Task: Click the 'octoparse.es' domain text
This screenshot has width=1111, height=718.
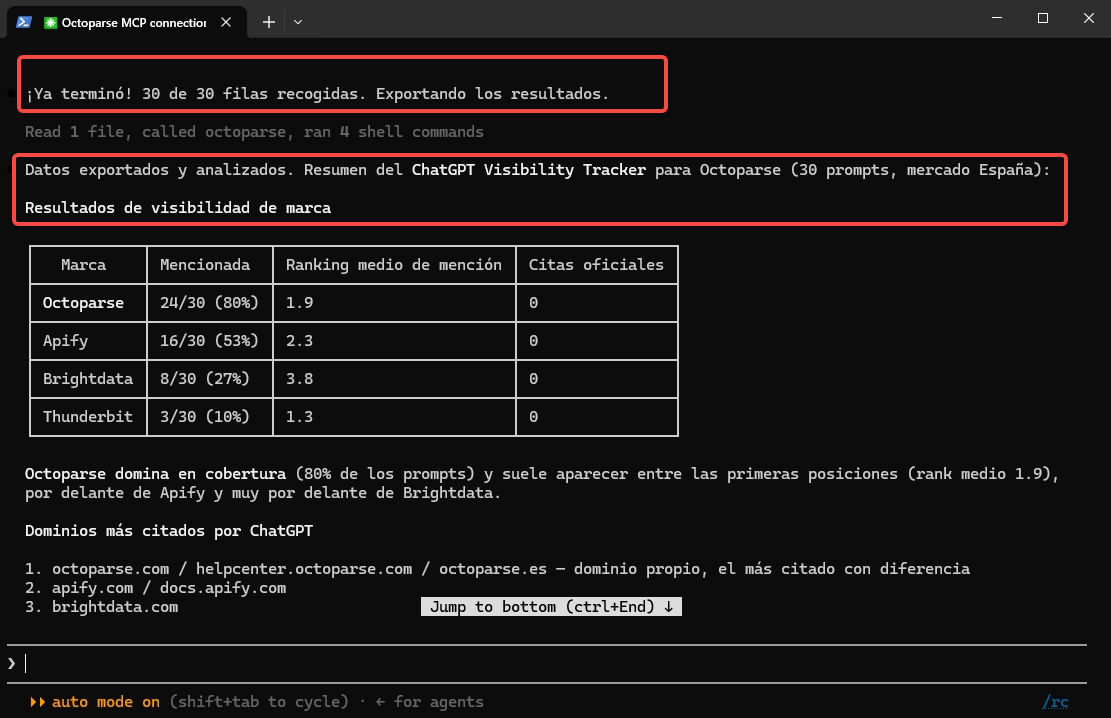Action: point(493,569)
